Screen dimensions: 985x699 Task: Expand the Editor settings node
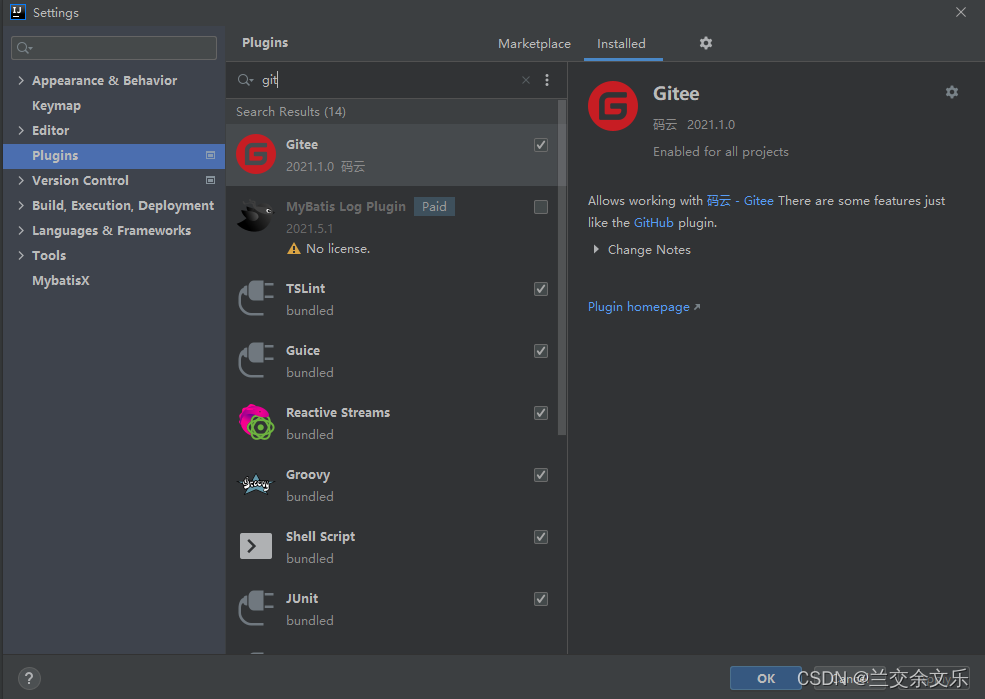[21, 130]
